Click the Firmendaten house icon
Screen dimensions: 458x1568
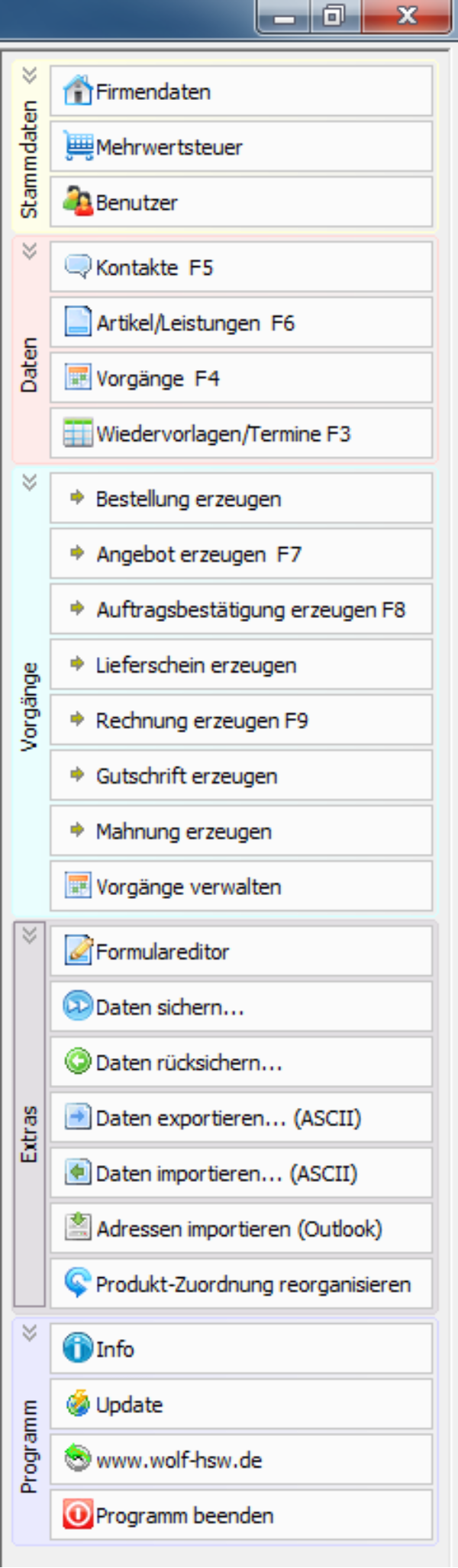click(x=78, y=92)
